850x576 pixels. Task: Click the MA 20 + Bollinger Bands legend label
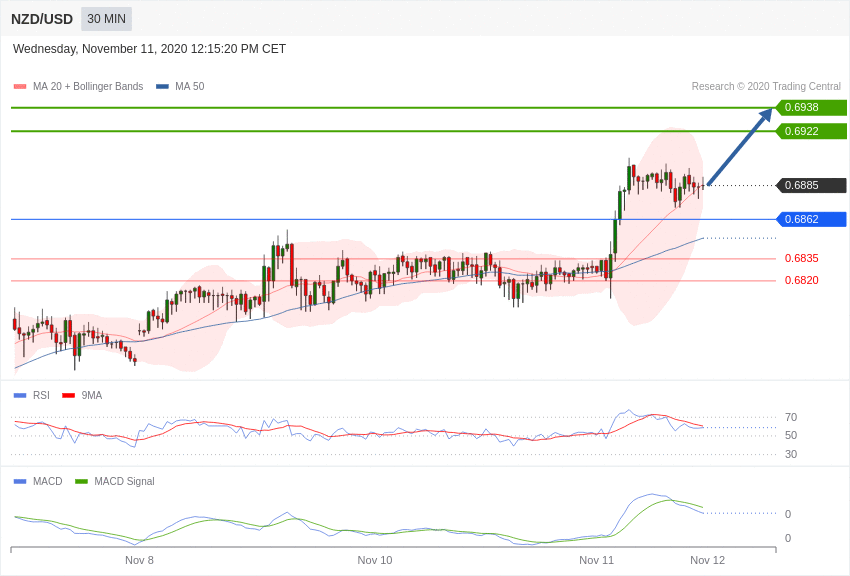[88, 86]
